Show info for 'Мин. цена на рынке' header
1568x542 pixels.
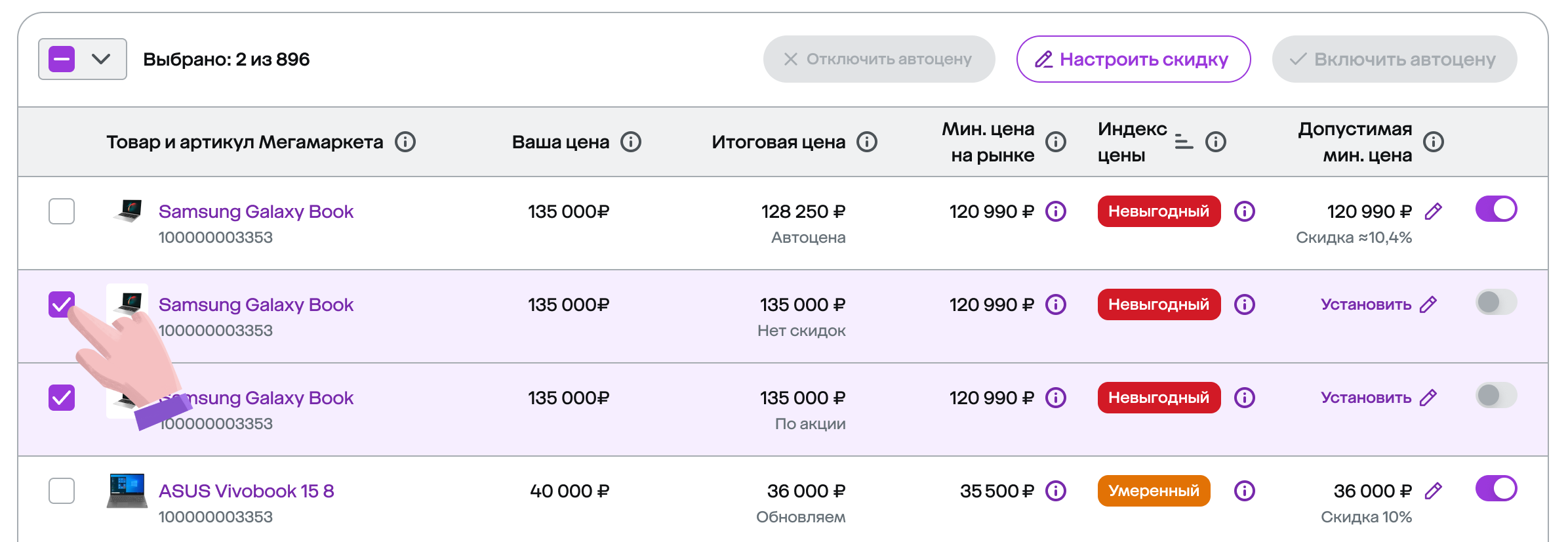pyautogui.click(x=1056, y=142)
